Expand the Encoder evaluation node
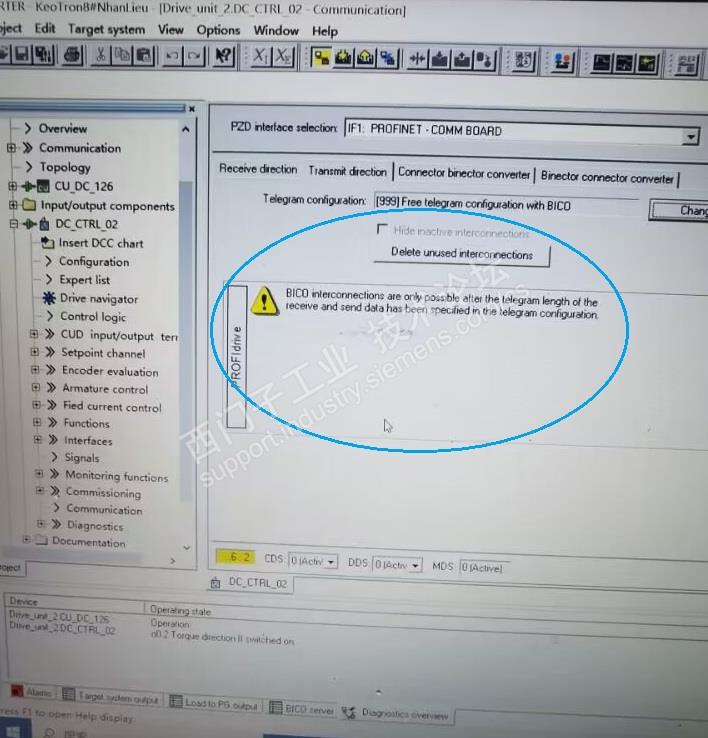This screenshot has height=738, width=708. (35, 369)
